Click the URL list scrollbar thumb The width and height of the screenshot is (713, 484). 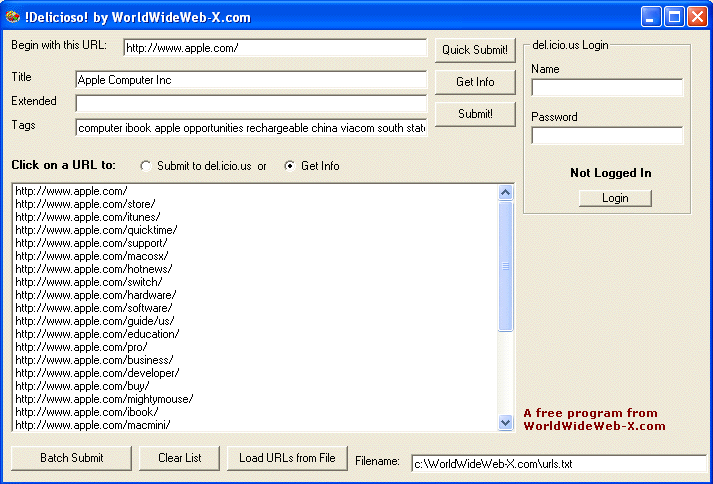tap(505, 267)
